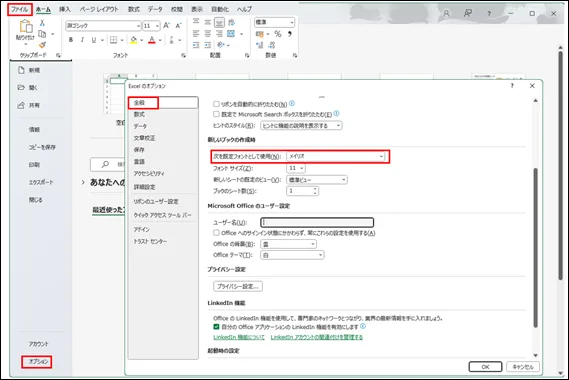Open the 'LinkedIn 機能について' link
Viewport: 569px width, 380px height.
point(239,337)
